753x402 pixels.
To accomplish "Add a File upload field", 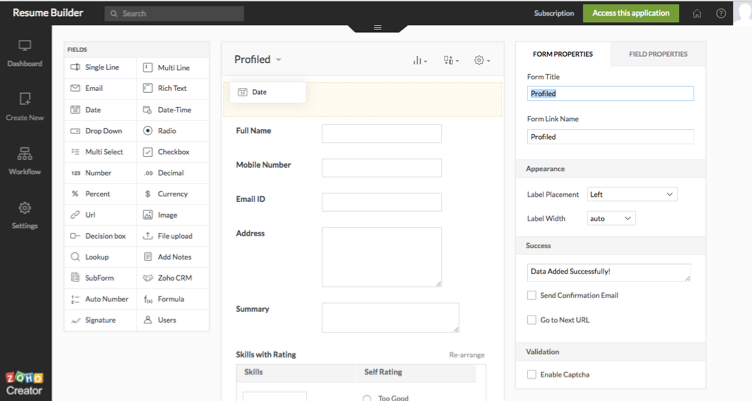I will 173,236.
